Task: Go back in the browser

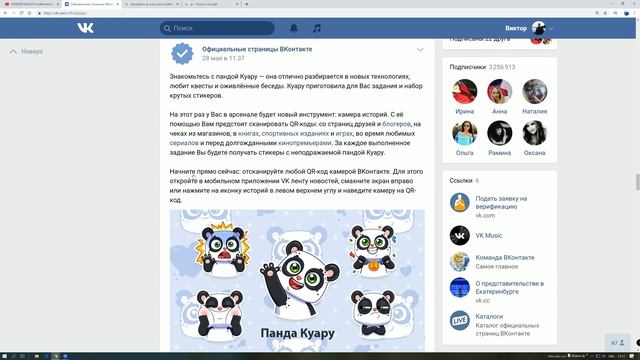Action: point(5,13)
